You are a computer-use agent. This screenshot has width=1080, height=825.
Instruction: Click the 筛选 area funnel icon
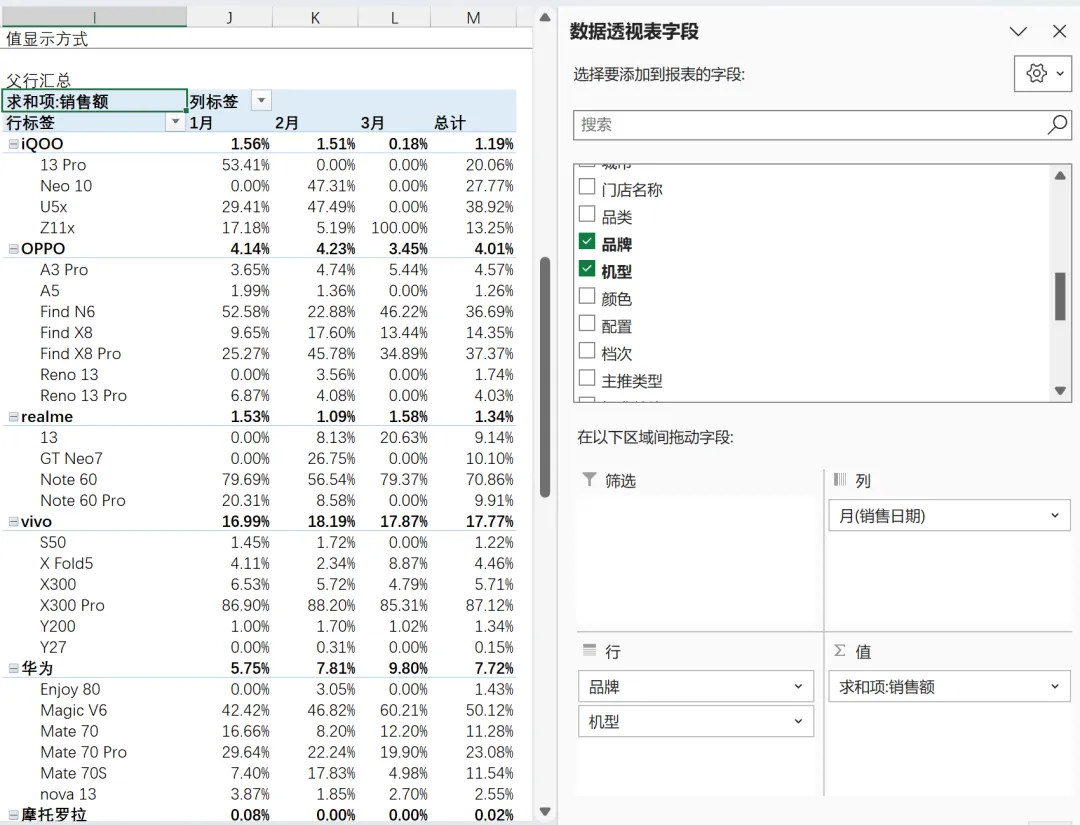tap(590, 479)
